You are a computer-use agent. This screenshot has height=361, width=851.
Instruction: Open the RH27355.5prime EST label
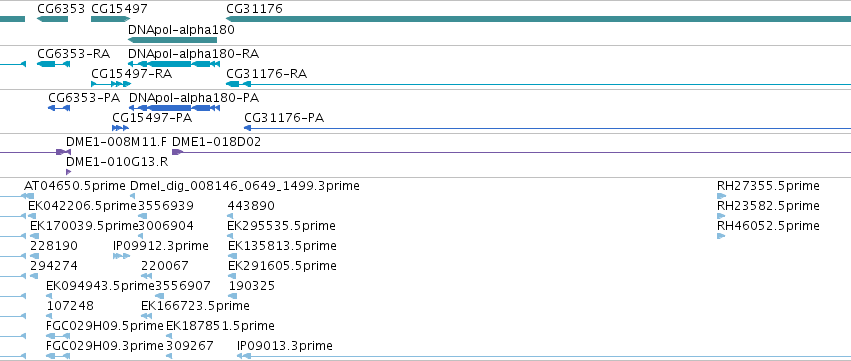click(x=768, y=186)
